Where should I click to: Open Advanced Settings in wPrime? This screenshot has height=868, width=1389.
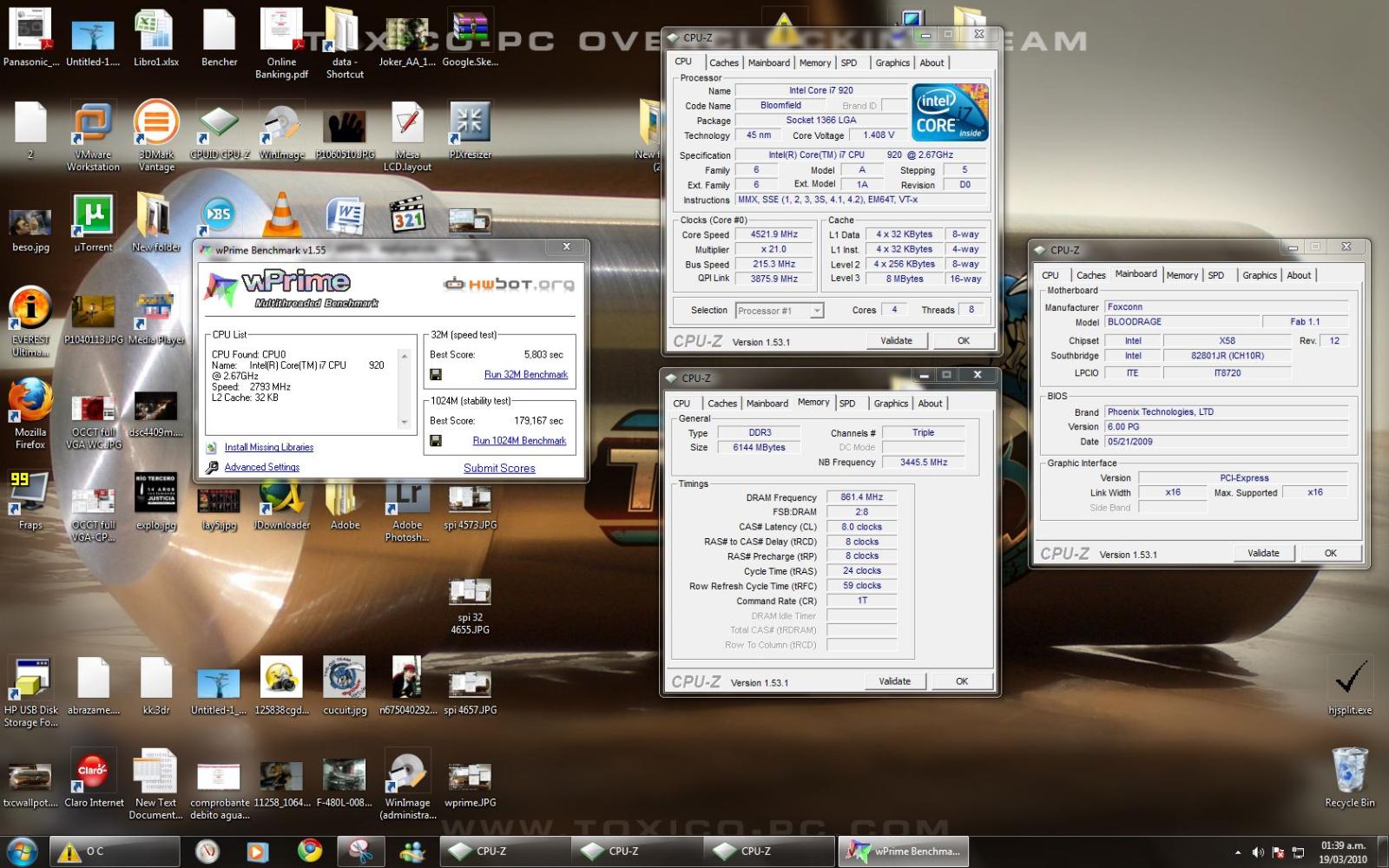pos(261,467)
